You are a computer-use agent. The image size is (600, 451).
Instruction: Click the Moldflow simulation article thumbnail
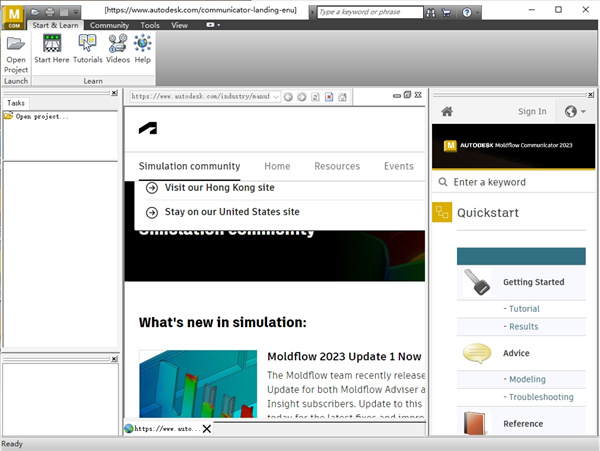pyautogui.click(x=198, y=384)
